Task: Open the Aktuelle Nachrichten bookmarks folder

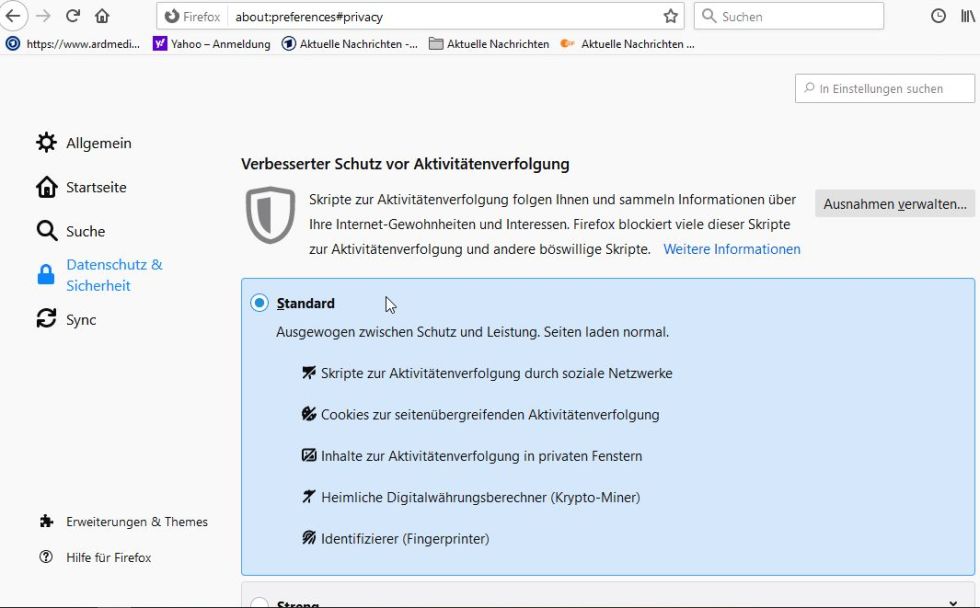Action: tap(489, 44)
